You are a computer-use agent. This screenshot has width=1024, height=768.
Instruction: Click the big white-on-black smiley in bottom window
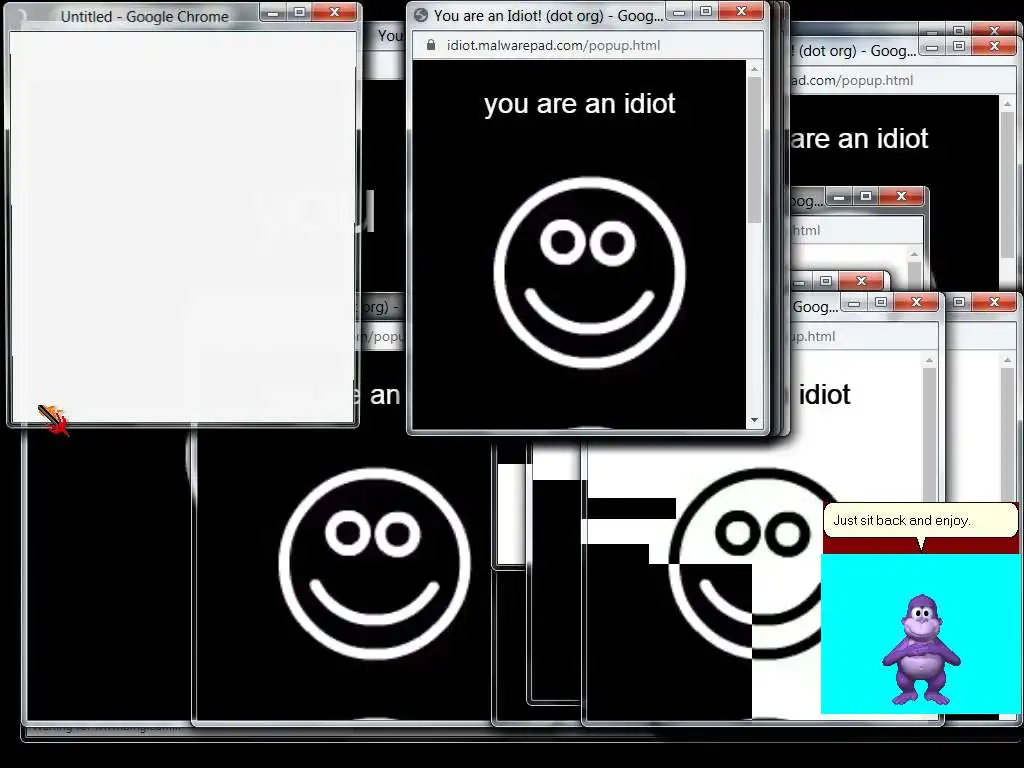pos(374,563)
